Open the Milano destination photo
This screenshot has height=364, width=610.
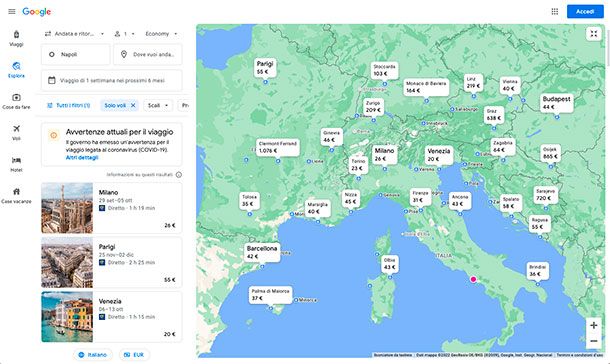[67, 208]
